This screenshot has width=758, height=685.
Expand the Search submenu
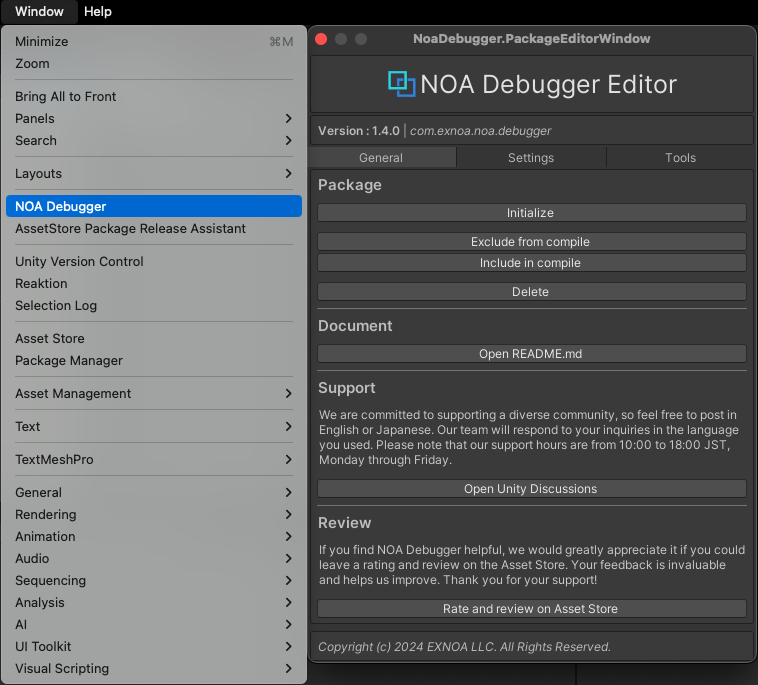pos(154,140)
